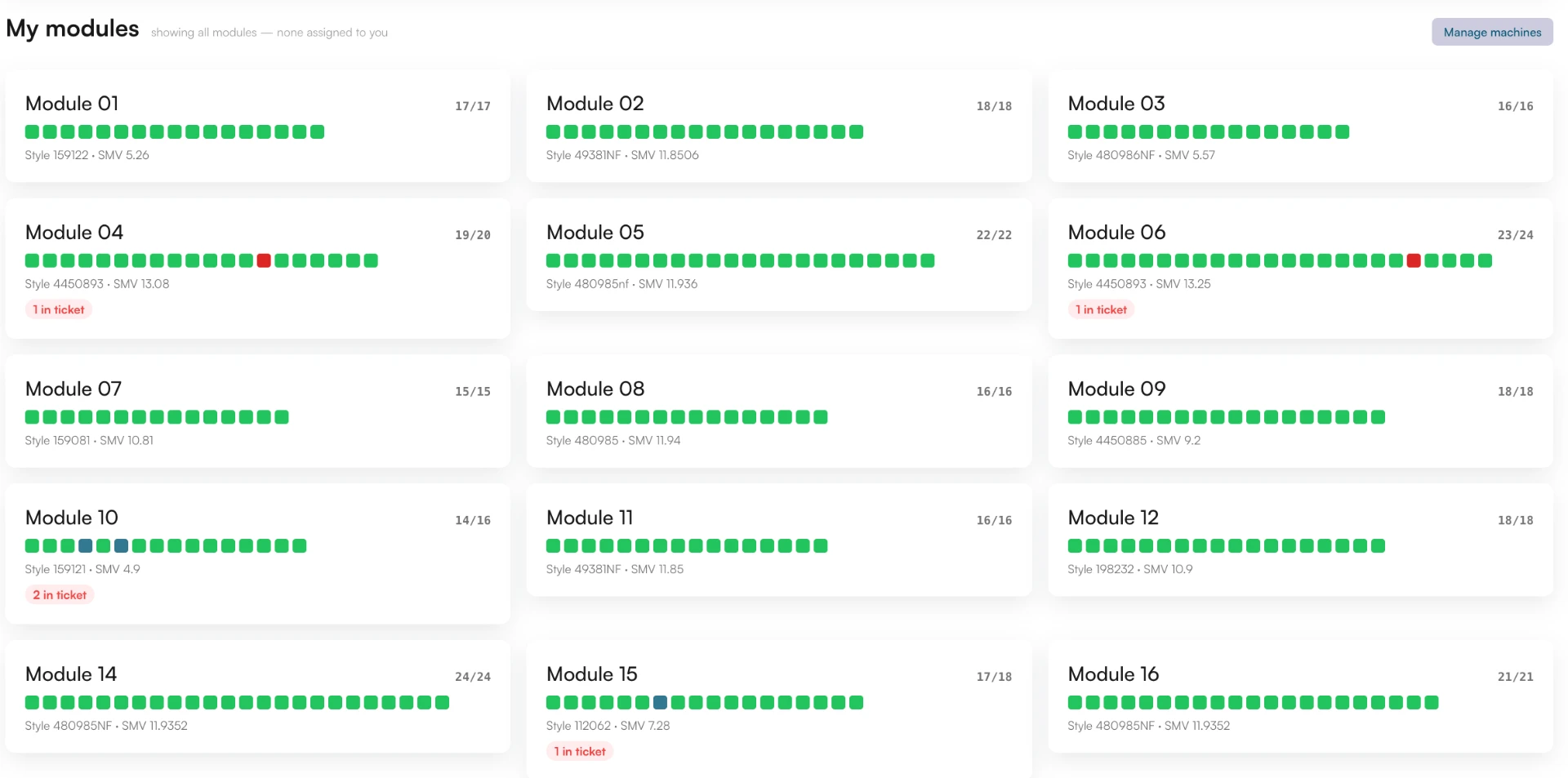The width and height of the screenshot is (1568, 778).
Task: Click the 14/16 count on Module 10
Action: coord(473,521)
